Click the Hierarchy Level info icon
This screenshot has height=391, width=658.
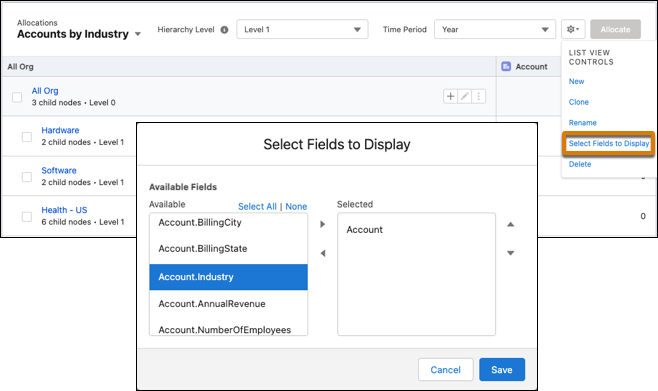(x=225, y=30)
